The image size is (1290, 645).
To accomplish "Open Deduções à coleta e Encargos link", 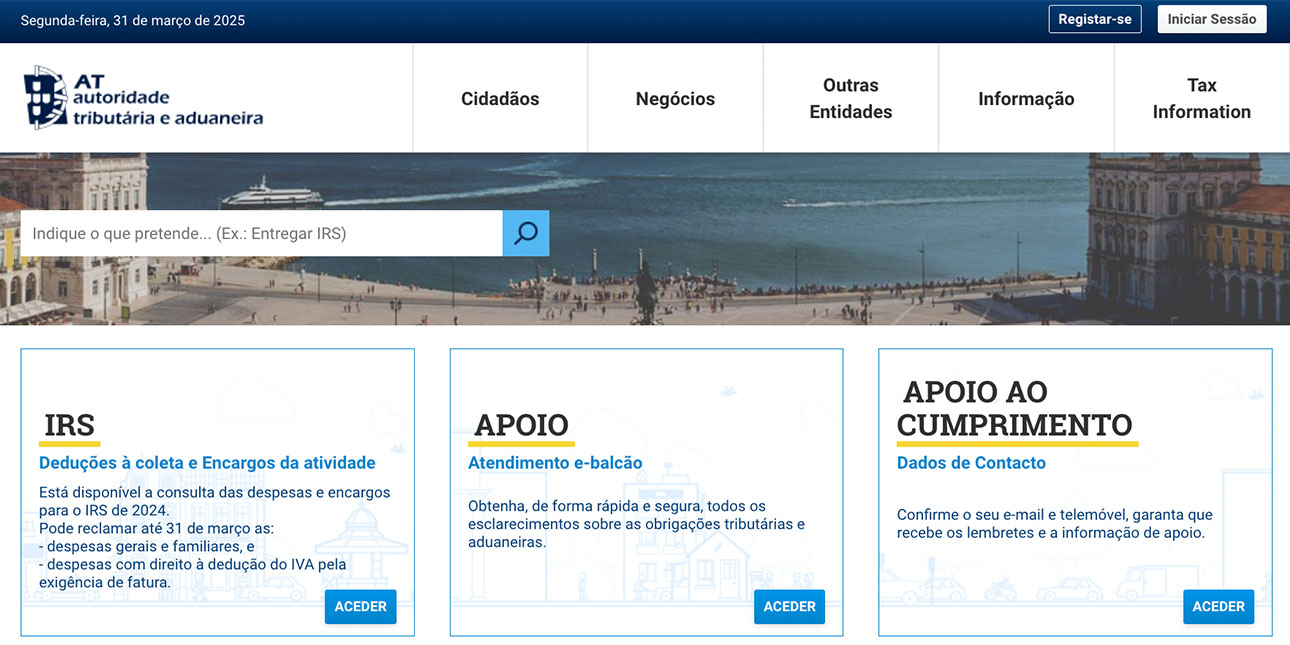I will click(207, 463).
